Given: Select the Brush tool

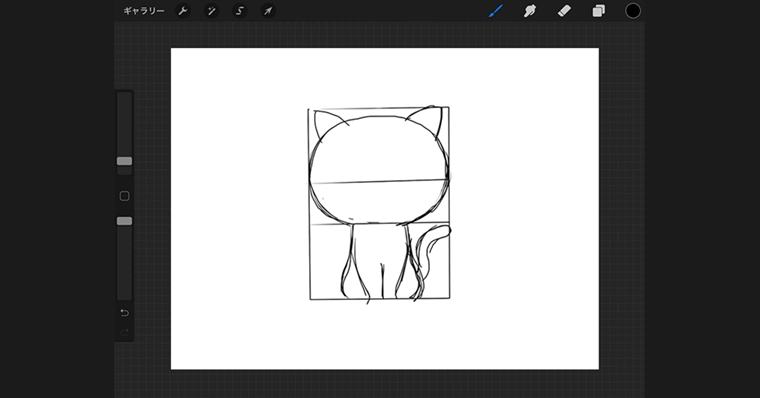Looking at the screenshot, I should point(496,11).
